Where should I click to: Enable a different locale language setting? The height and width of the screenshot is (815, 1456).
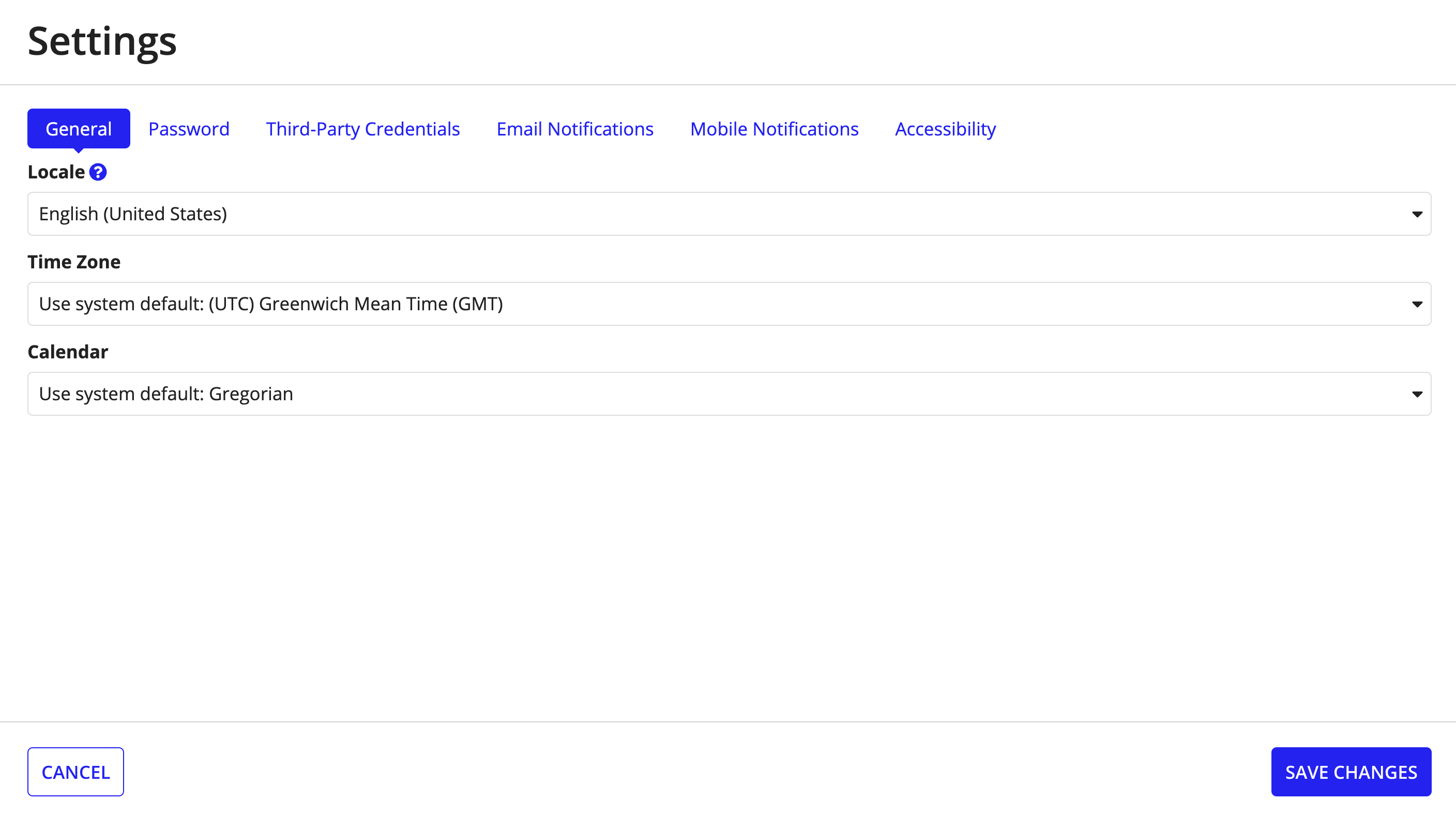tap(728, 213)
